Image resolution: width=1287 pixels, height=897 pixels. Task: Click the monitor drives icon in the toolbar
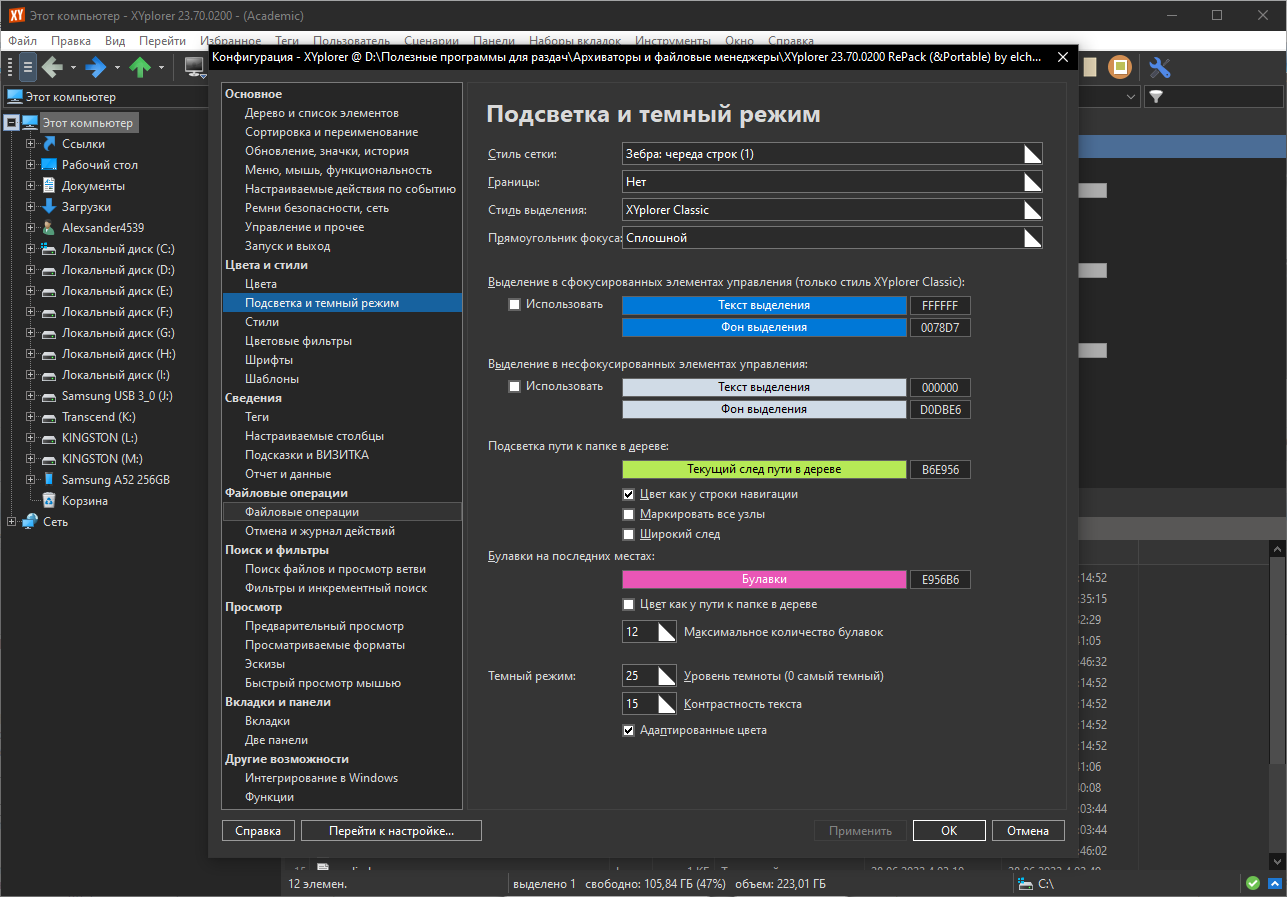pyautogui.click(x=194, y=68)
